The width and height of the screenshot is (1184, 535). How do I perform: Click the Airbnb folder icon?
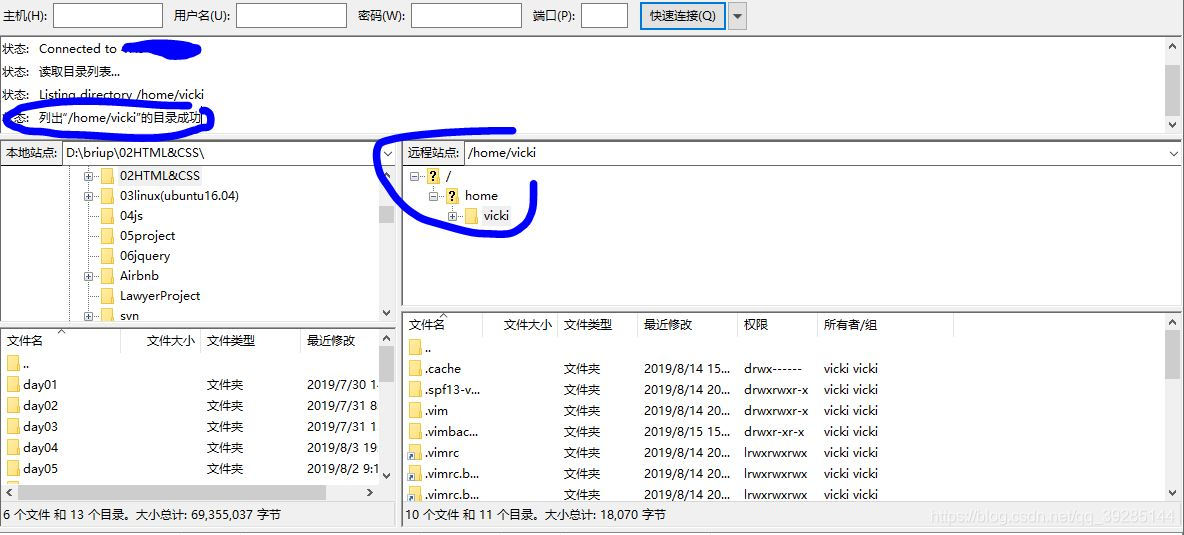107,275
